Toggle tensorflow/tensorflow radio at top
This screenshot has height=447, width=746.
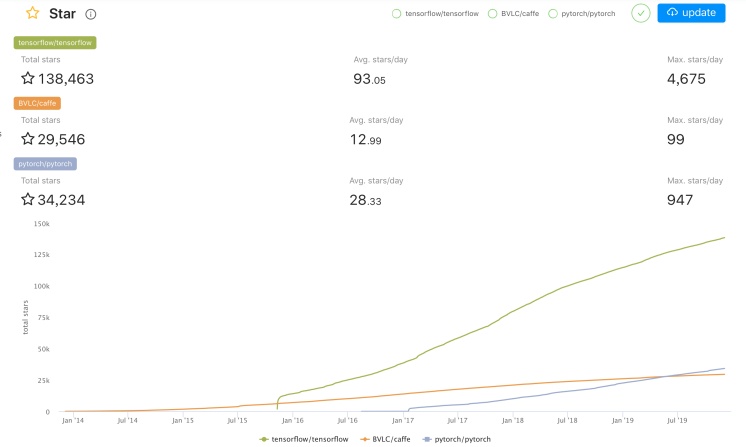397,14
